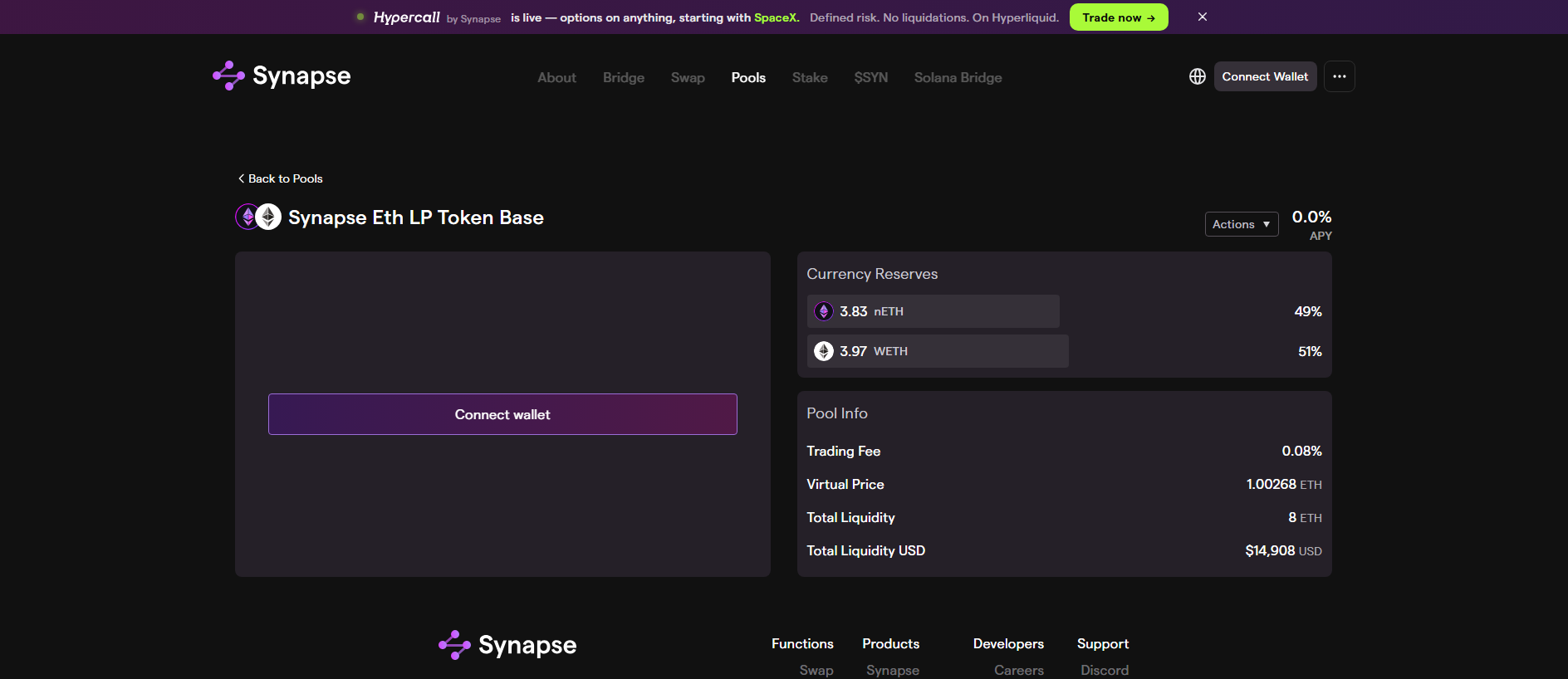The image size is (1568, 679).
Task: Click the Virtual Price 1.00268 ETH value
Action: (x=1284, y=484)
